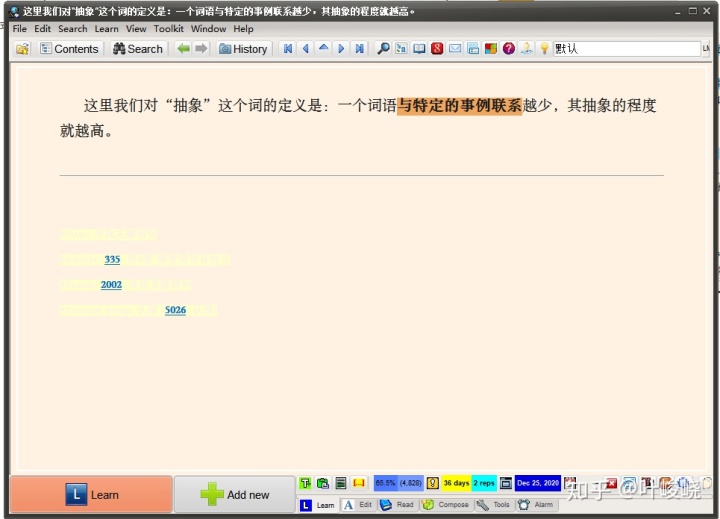Click the calendar workload icon

(x=473, y=48)
